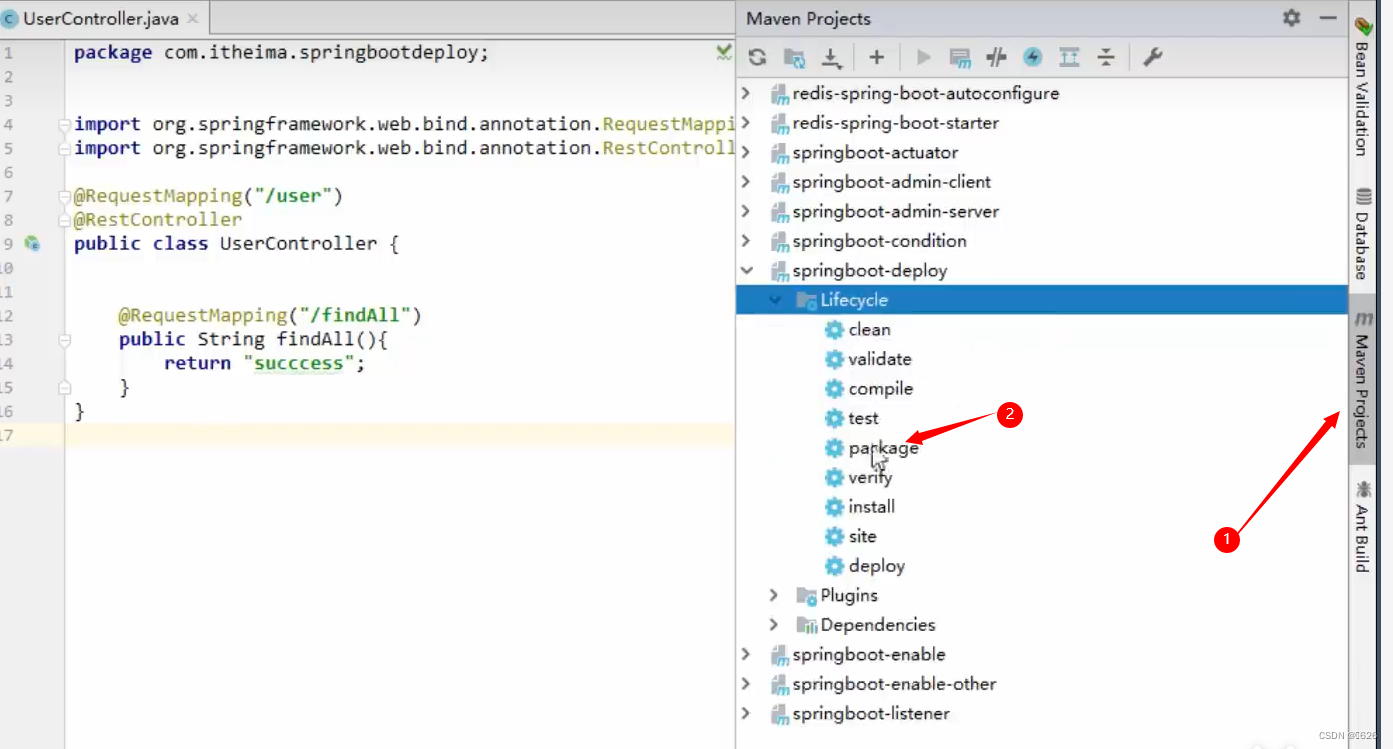1393x749 pixels.
Task: Open Execute Maven Goal icon
Action: (960, 58)
